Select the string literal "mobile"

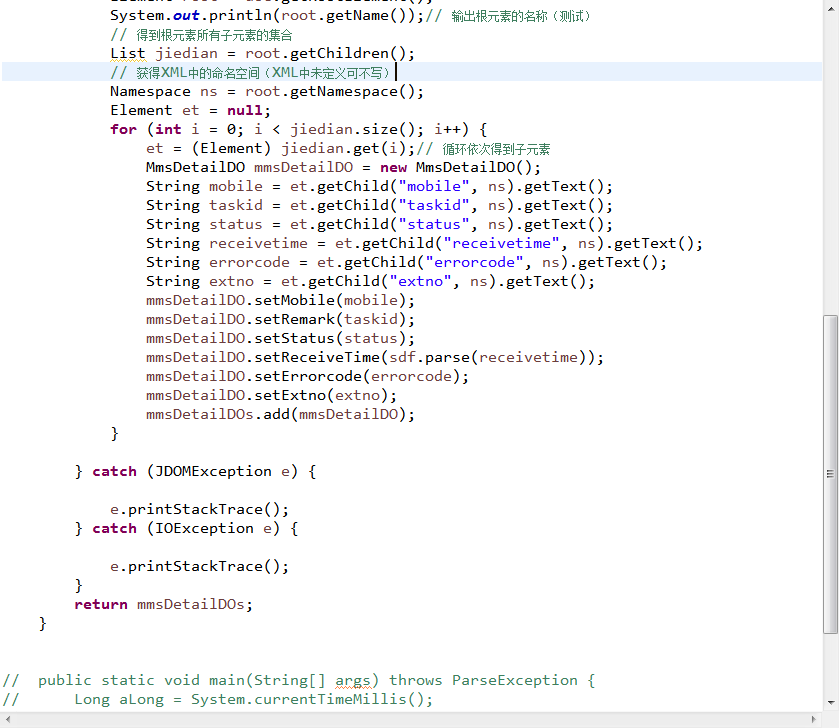coord(432,185)
